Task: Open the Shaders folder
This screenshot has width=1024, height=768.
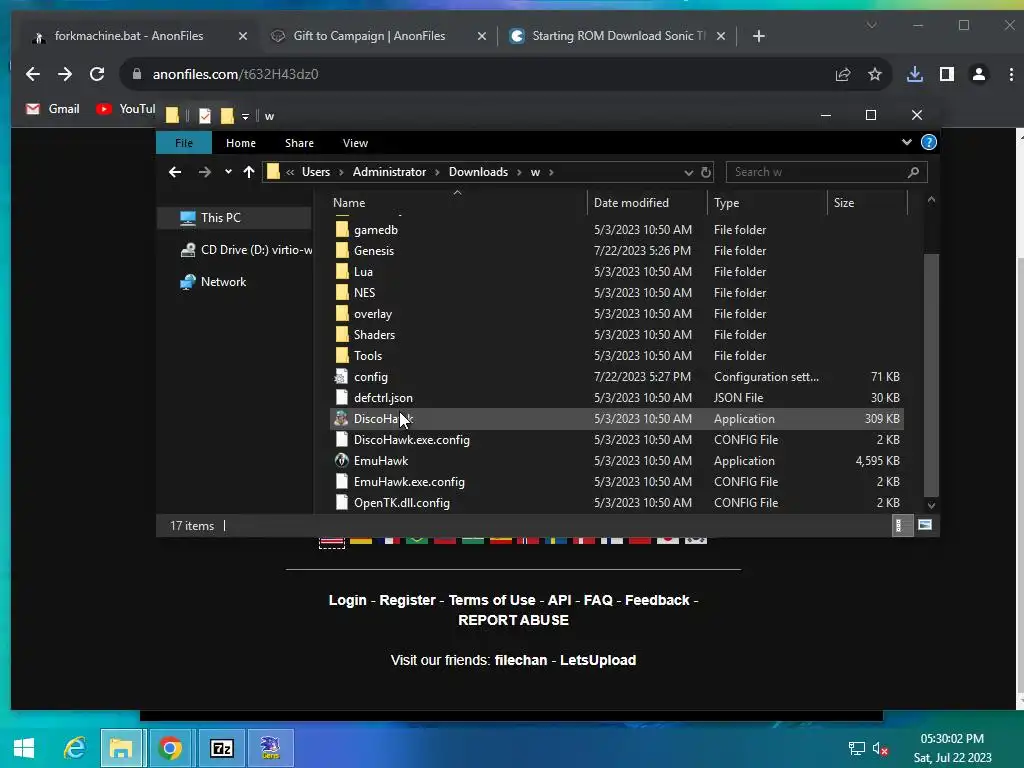Action: coord(374,334)
